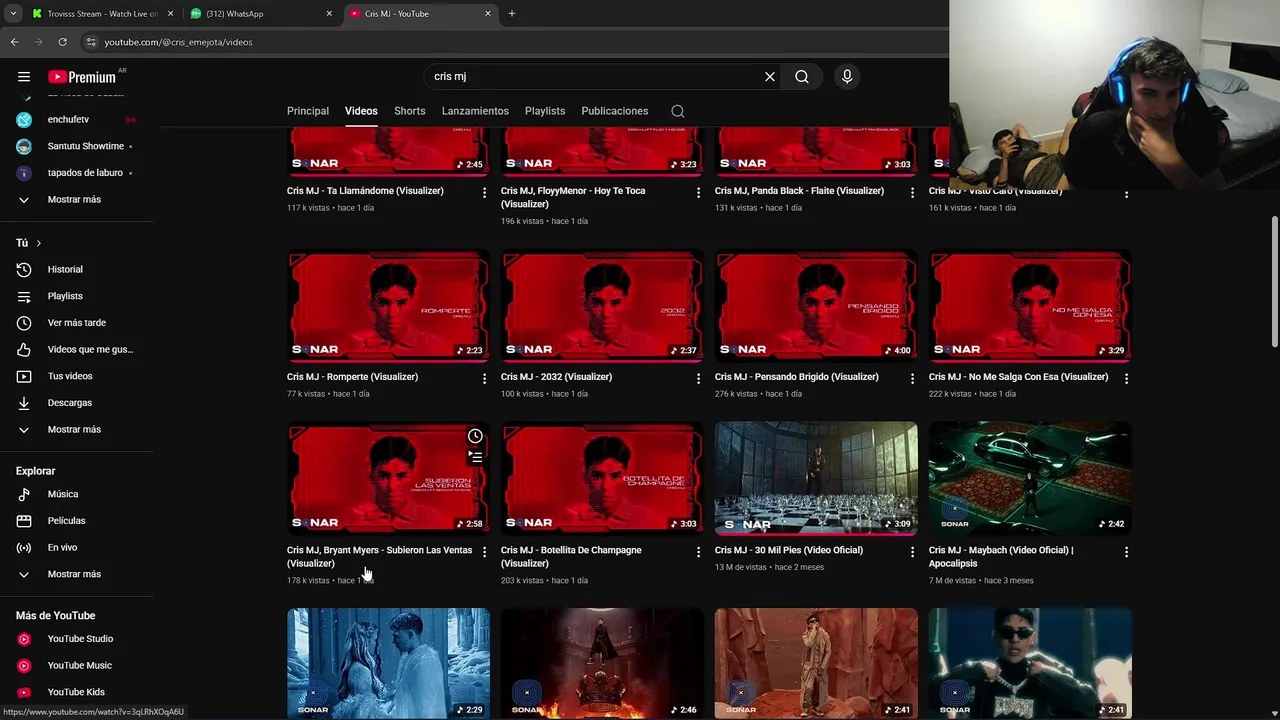Switch to Lanzamientos channel tab

tap(475, 111)
